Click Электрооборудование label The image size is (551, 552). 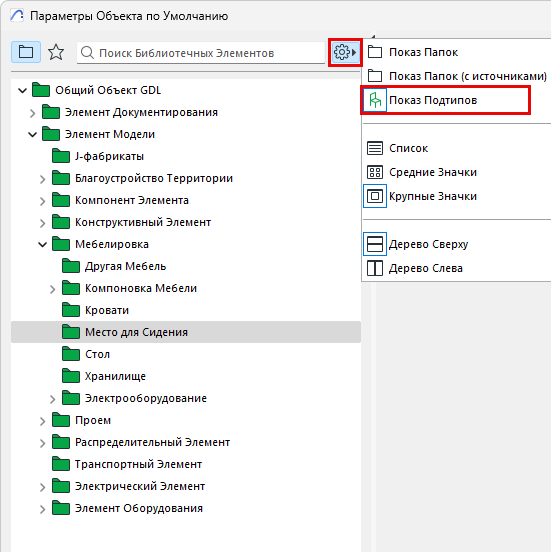point(146,398)
